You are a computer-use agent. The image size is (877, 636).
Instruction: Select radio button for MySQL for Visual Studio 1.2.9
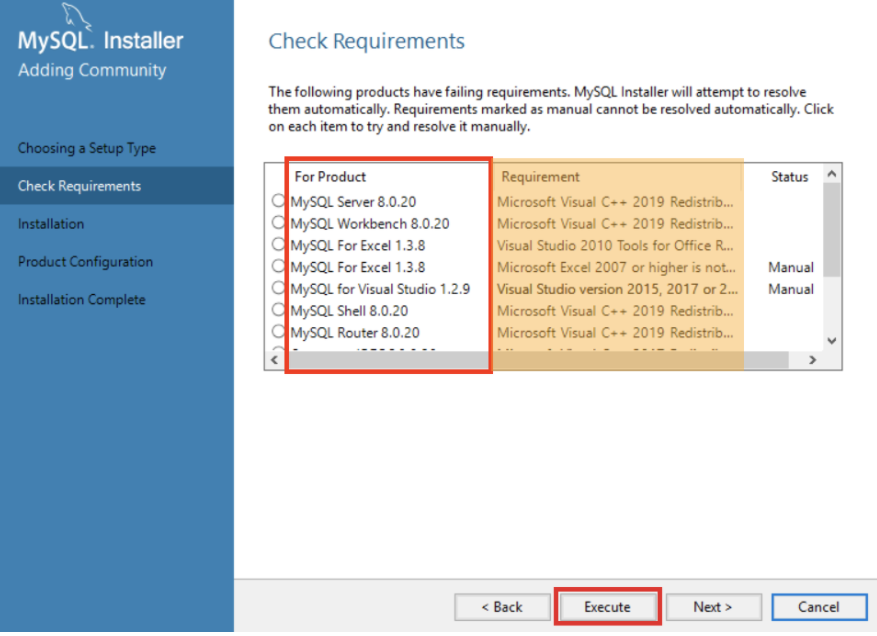pyautogui.click(x=279, y=288)
